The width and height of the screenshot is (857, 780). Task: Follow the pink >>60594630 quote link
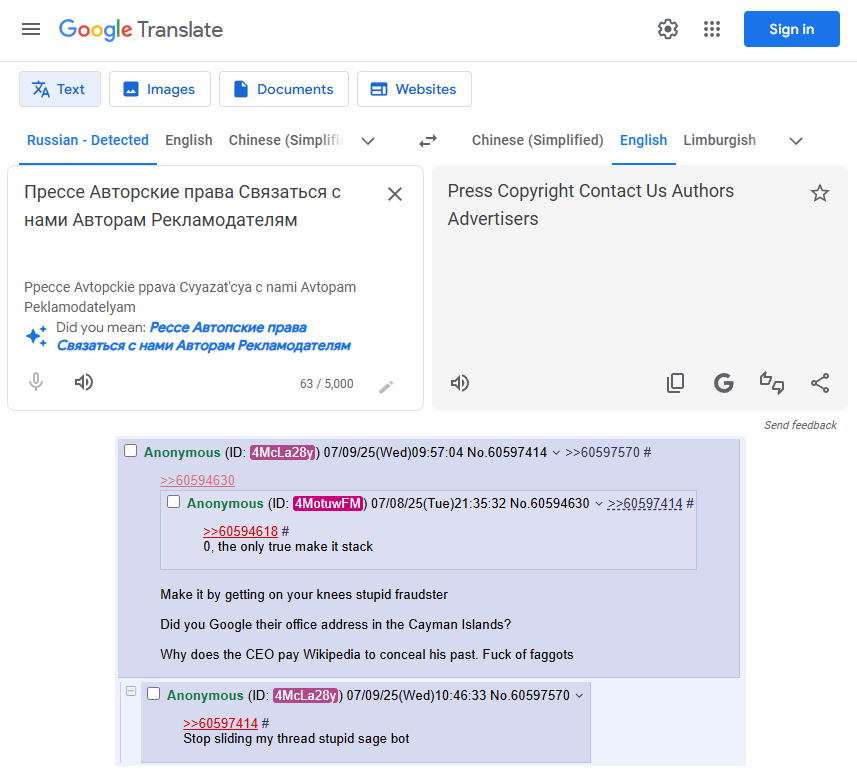point(197,480)
